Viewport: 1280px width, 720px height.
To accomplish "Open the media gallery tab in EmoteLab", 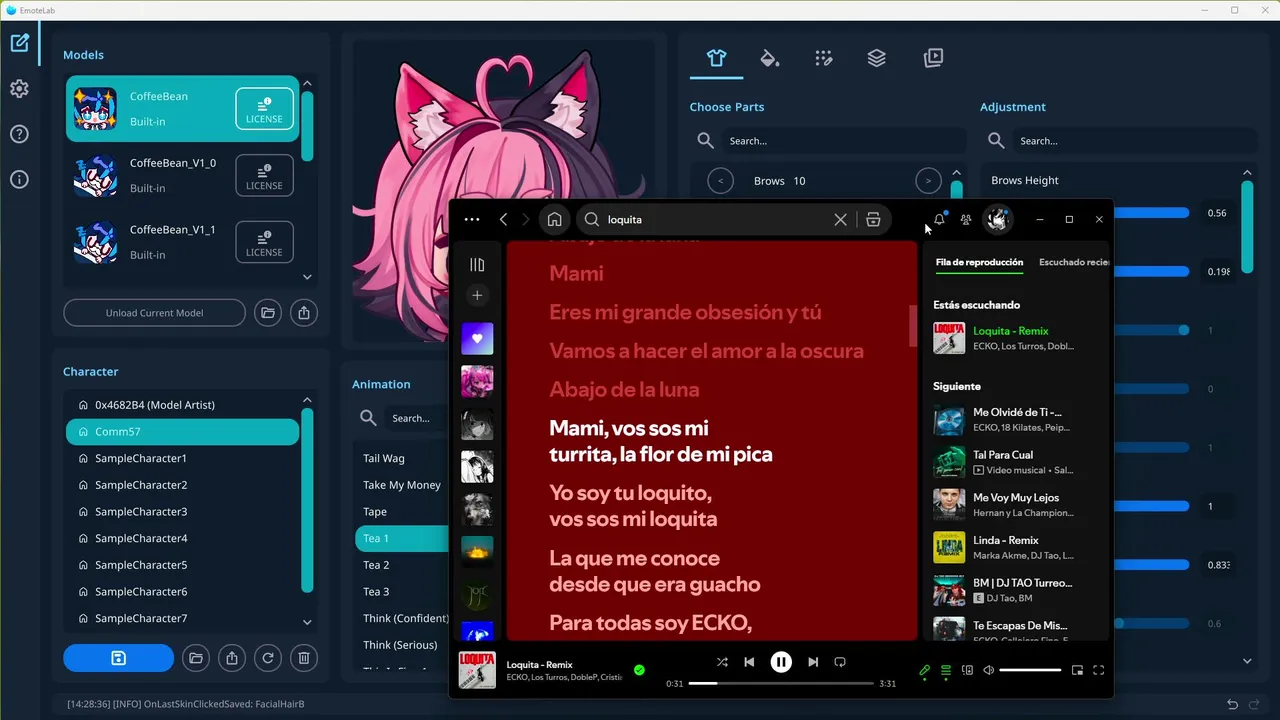I will 933,58.
